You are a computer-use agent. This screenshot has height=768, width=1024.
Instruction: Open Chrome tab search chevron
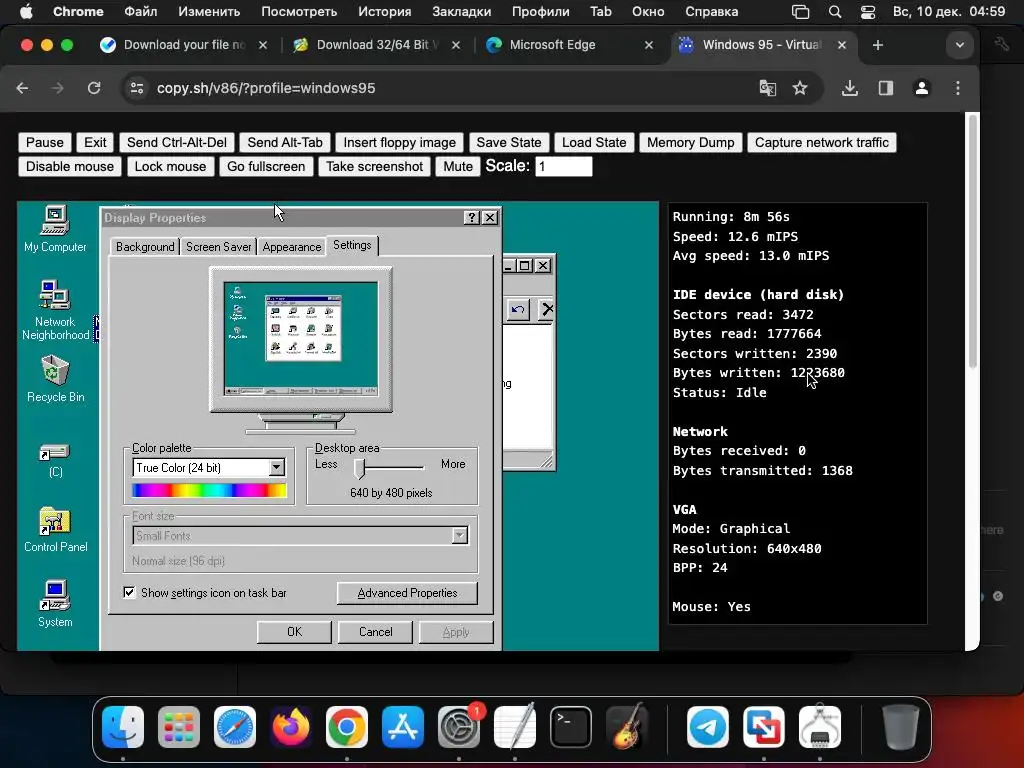959,45
